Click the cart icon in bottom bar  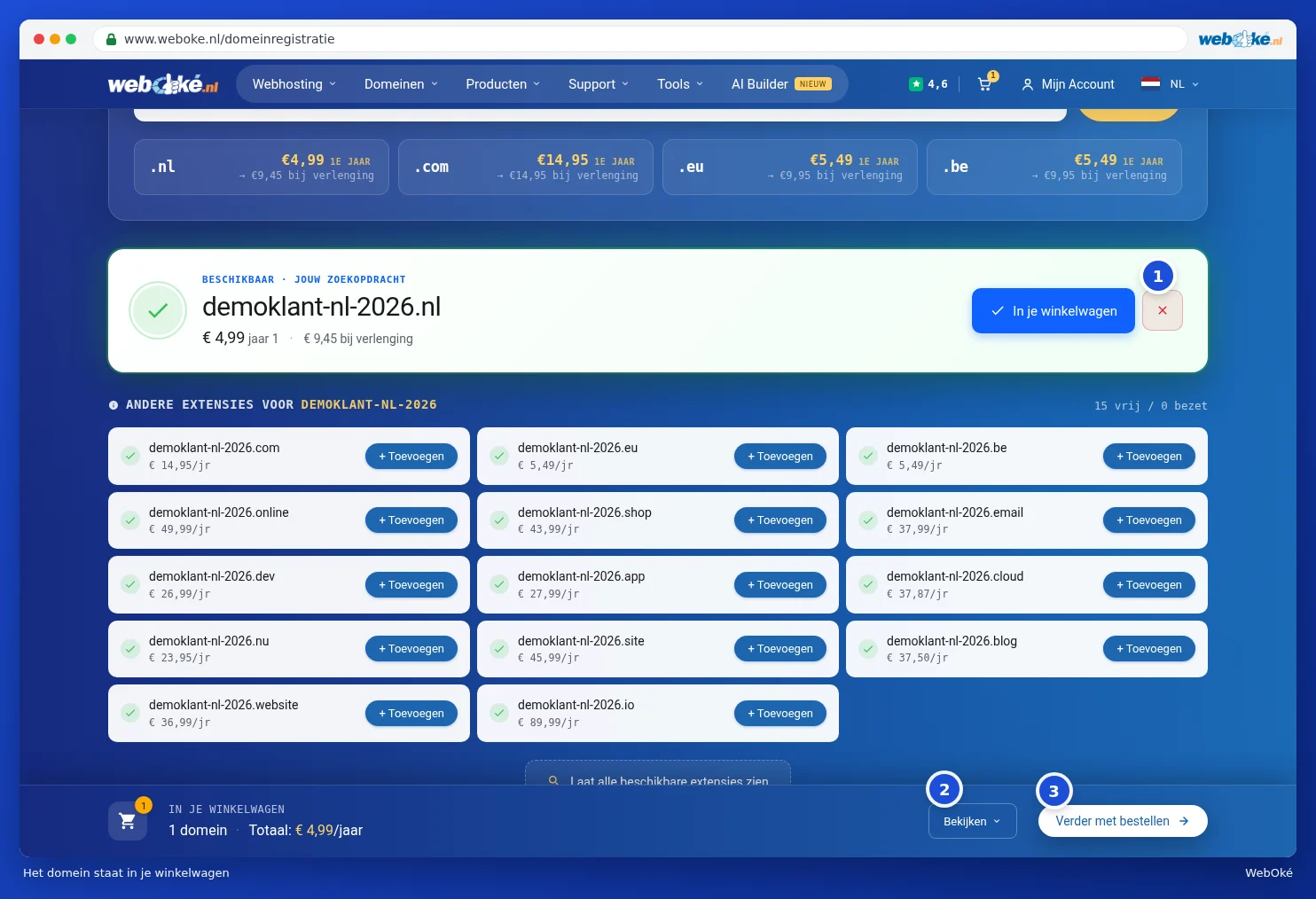coord(128,821)
